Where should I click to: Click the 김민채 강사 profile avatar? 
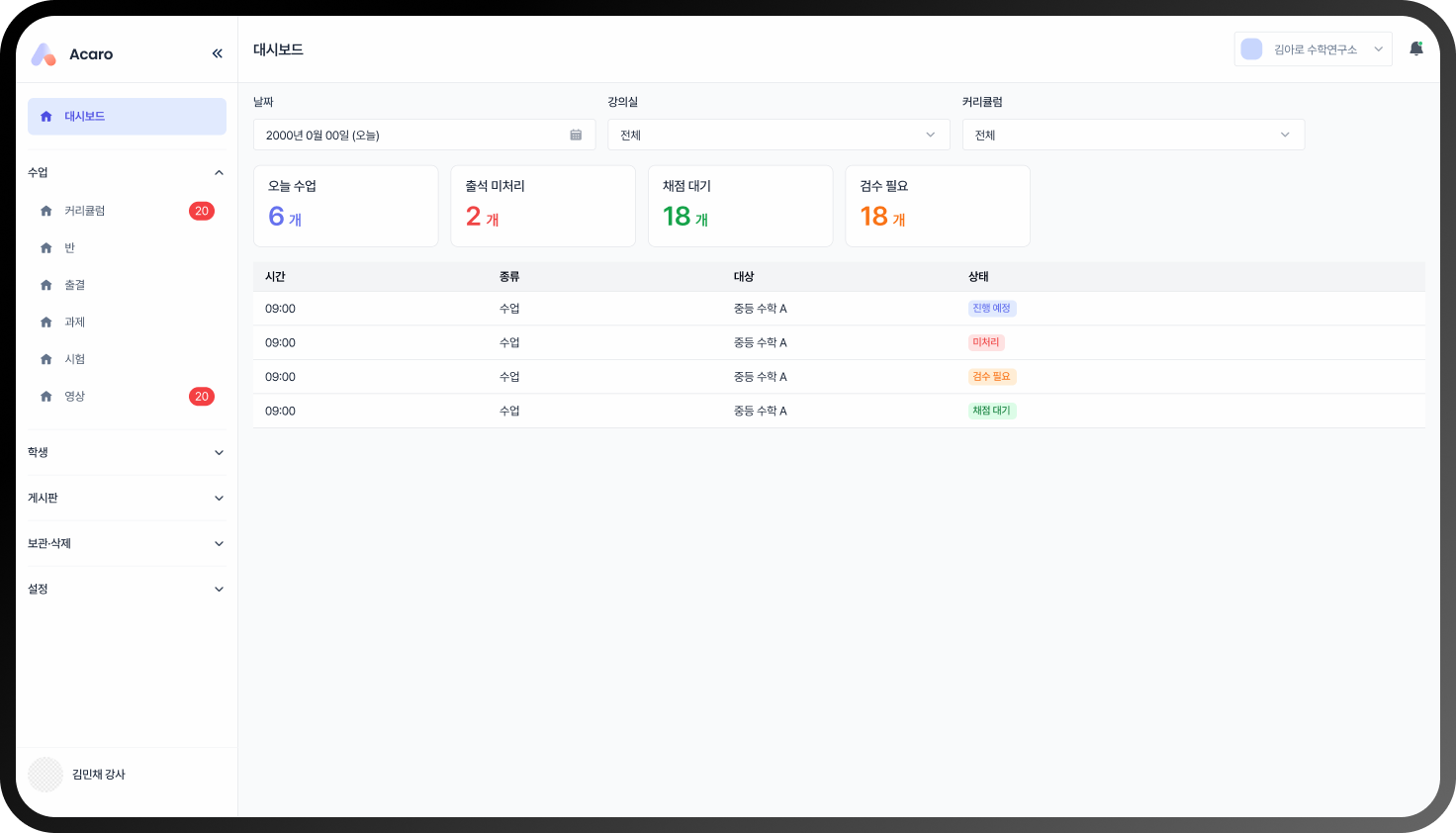[45, 775]
